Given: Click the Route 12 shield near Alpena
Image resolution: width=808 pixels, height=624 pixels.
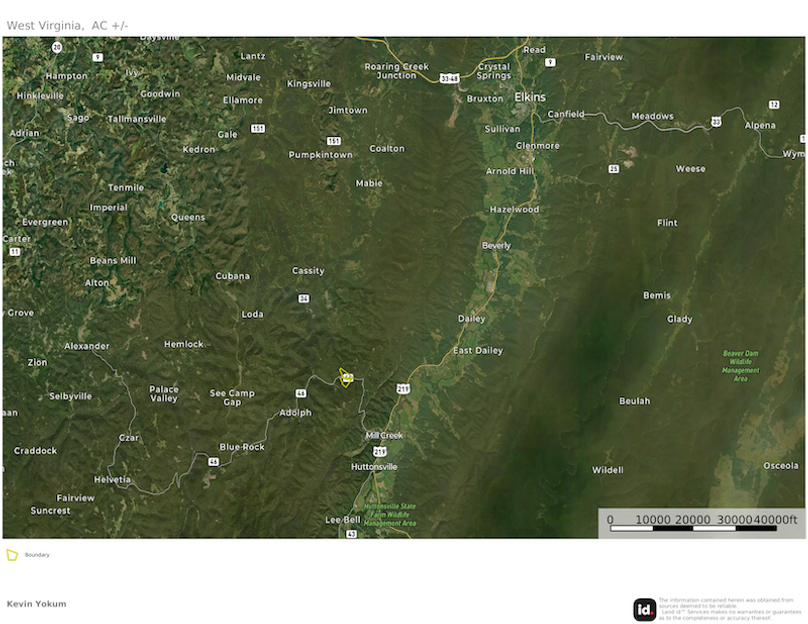Looking at the screenshot, I should [774, 105].
